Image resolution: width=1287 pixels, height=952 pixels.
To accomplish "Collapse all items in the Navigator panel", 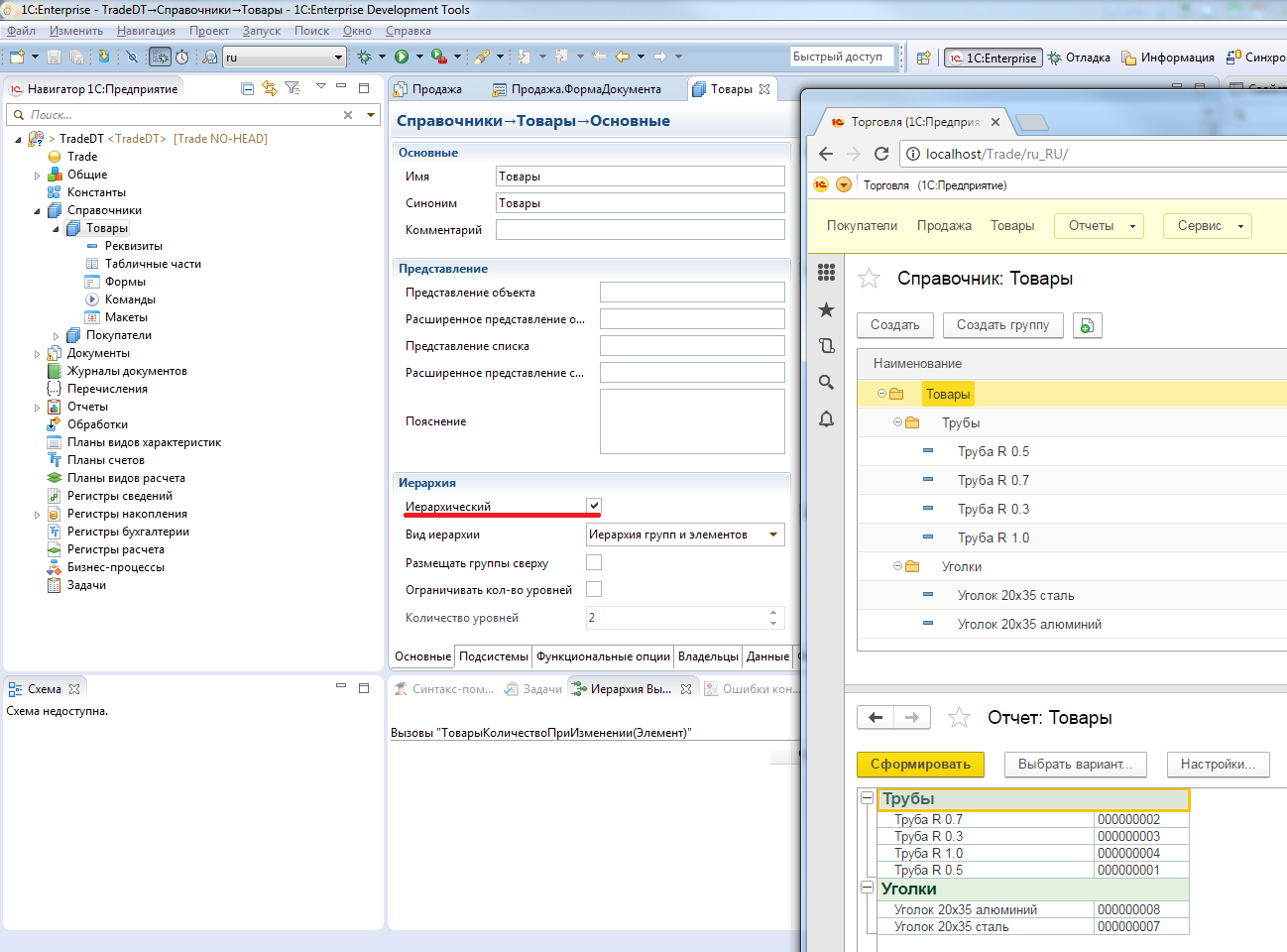I will point(248,88).
